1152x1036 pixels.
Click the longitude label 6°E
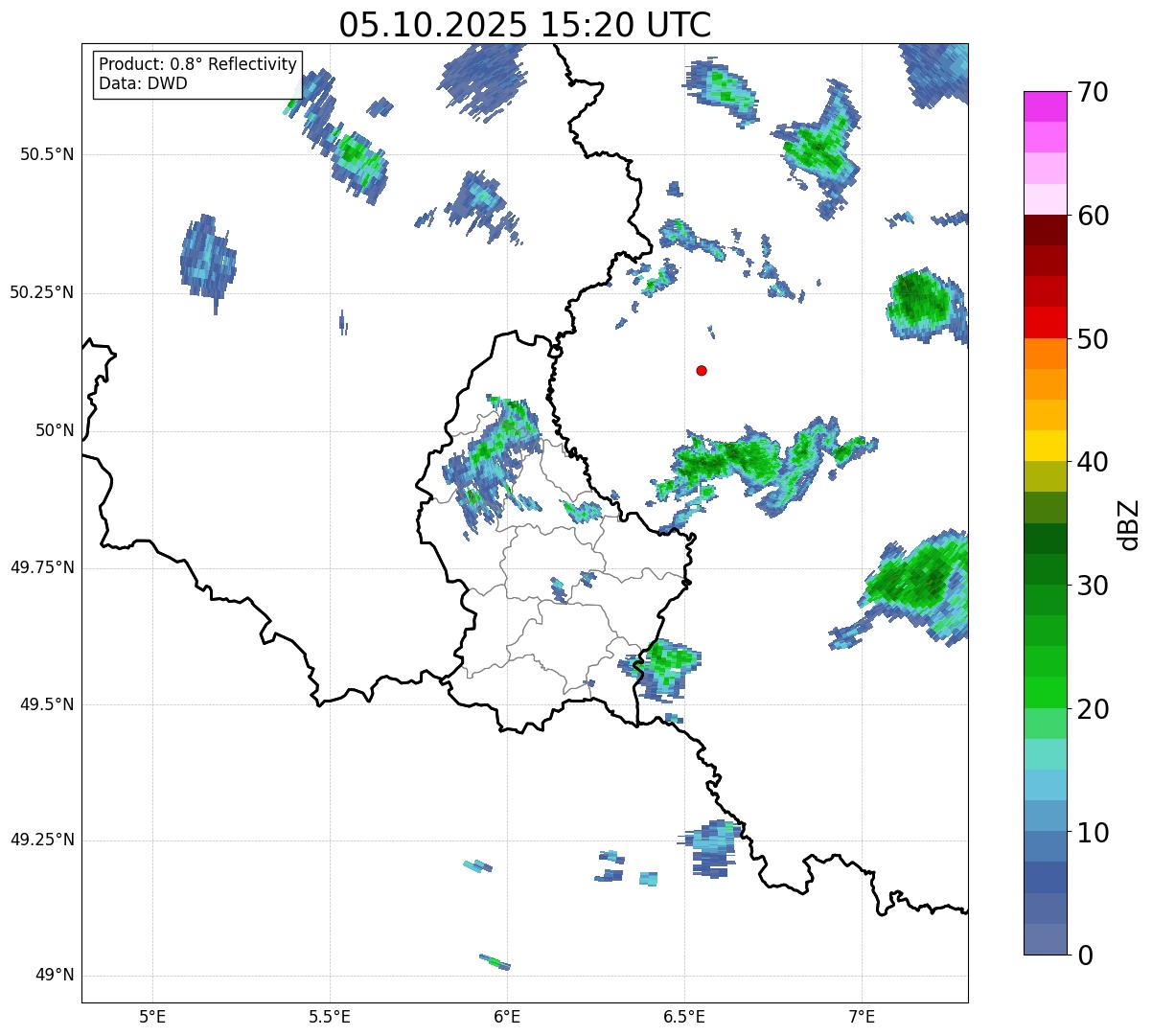coord(507,1016)
